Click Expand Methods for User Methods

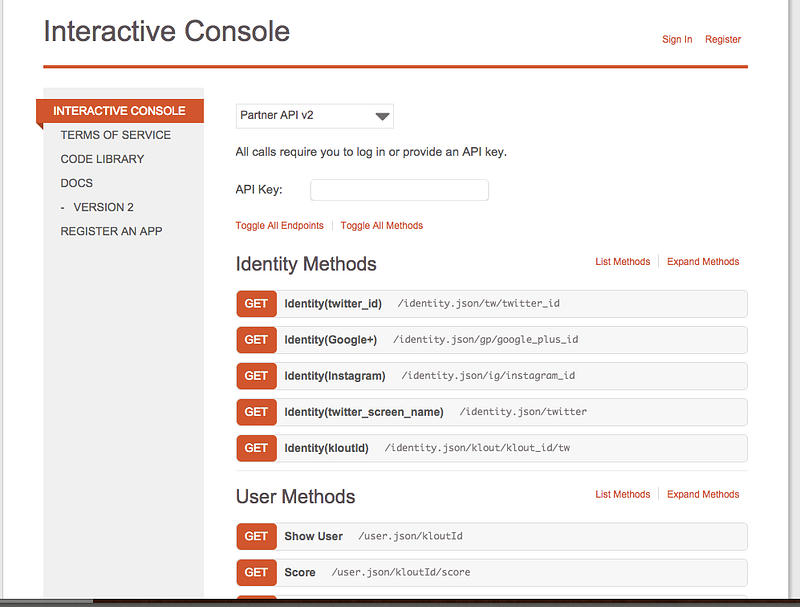pos(703,494)
